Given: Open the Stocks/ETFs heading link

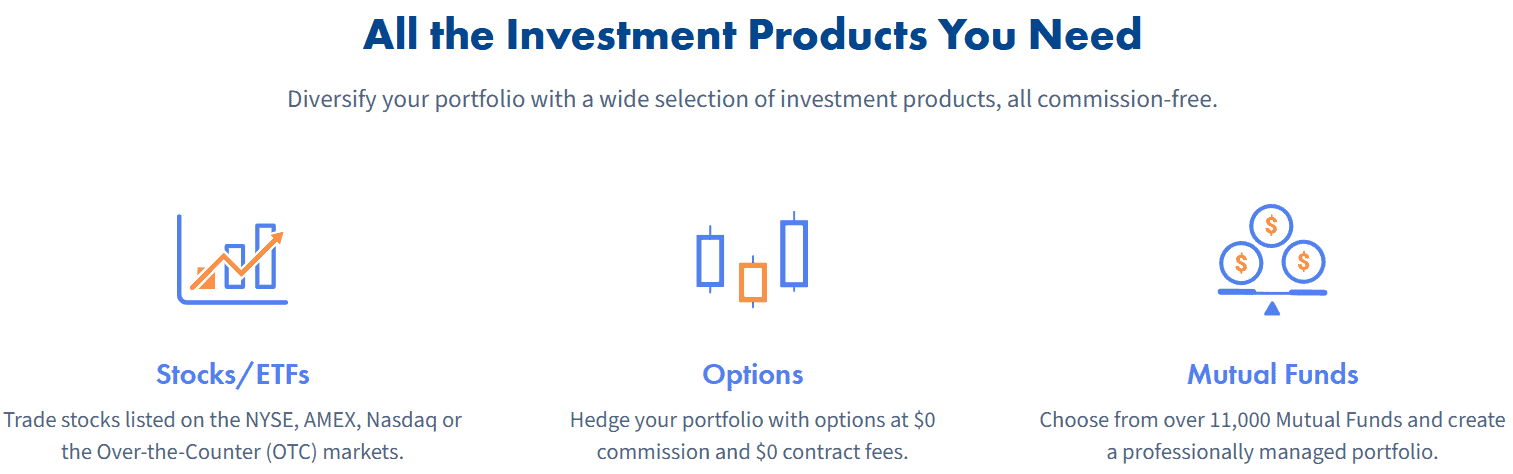Looking at the screenshot, I should click(232, 375).
